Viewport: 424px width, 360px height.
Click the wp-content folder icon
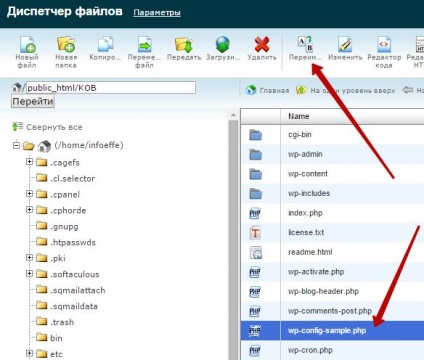[x=256, y=174]
